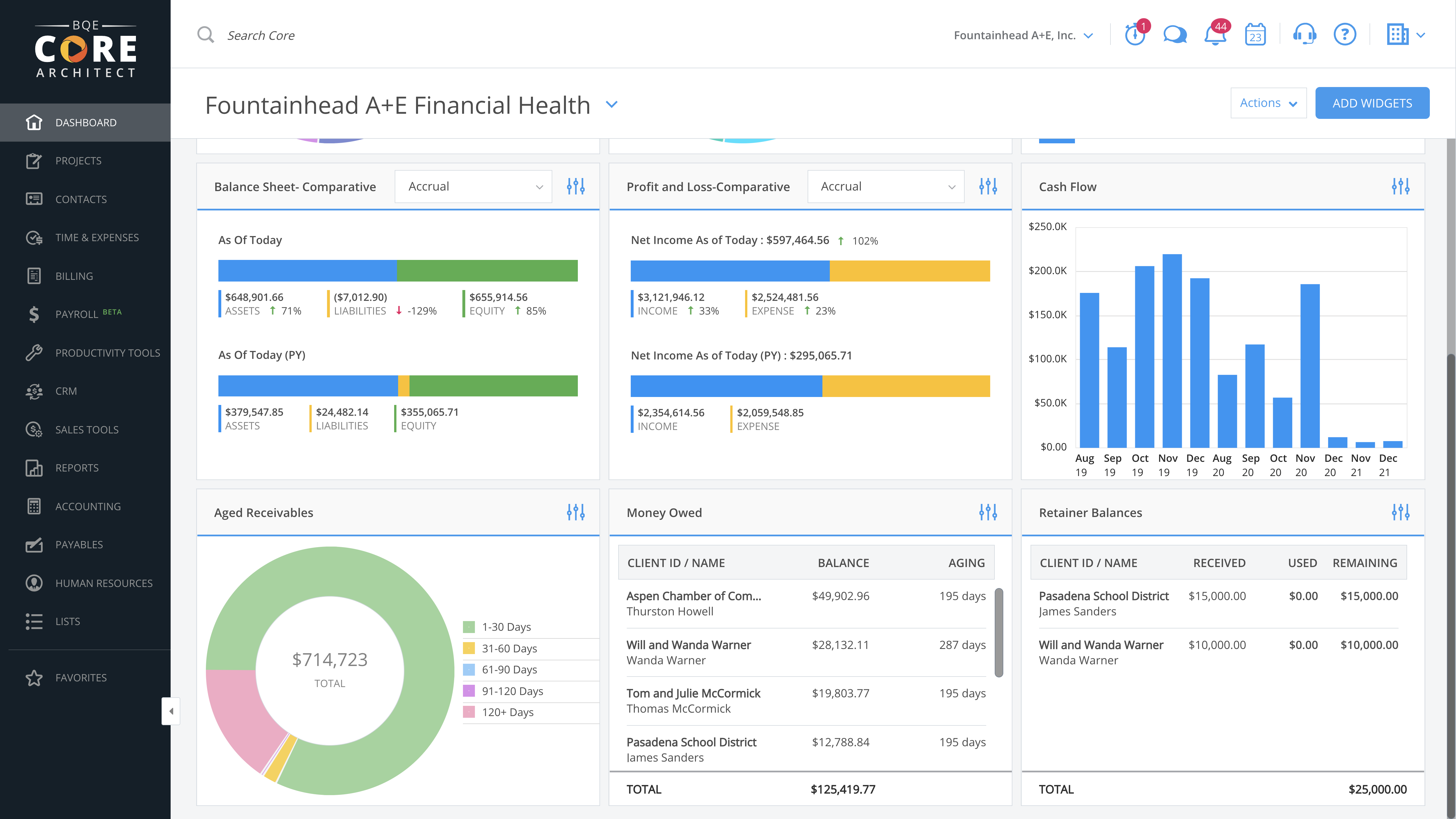Click the ADD WIDGETS button
Viewport: 1456px width, 819px height.
1372,103
